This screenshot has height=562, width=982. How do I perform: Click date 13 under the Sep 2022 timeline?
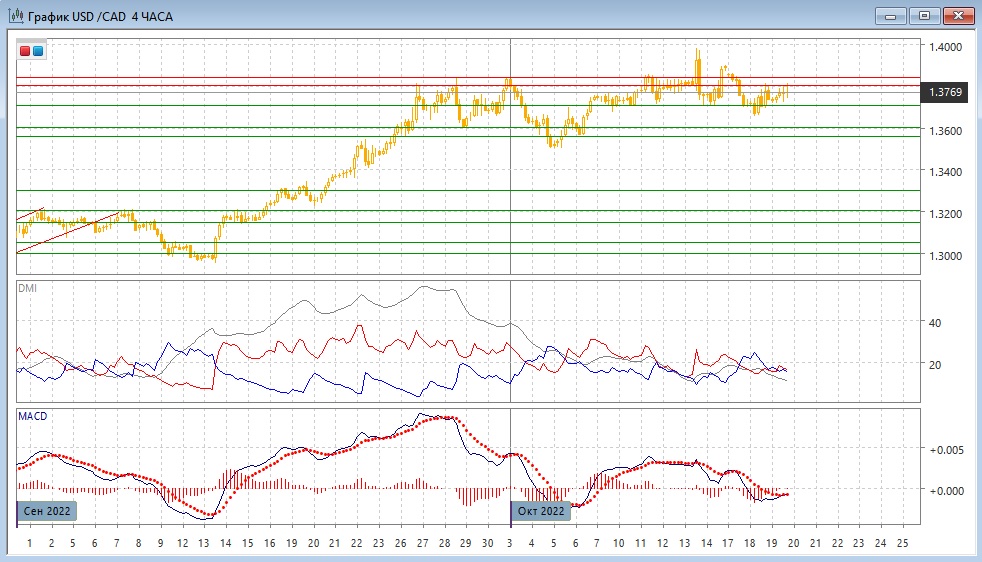tap(203, 543)
